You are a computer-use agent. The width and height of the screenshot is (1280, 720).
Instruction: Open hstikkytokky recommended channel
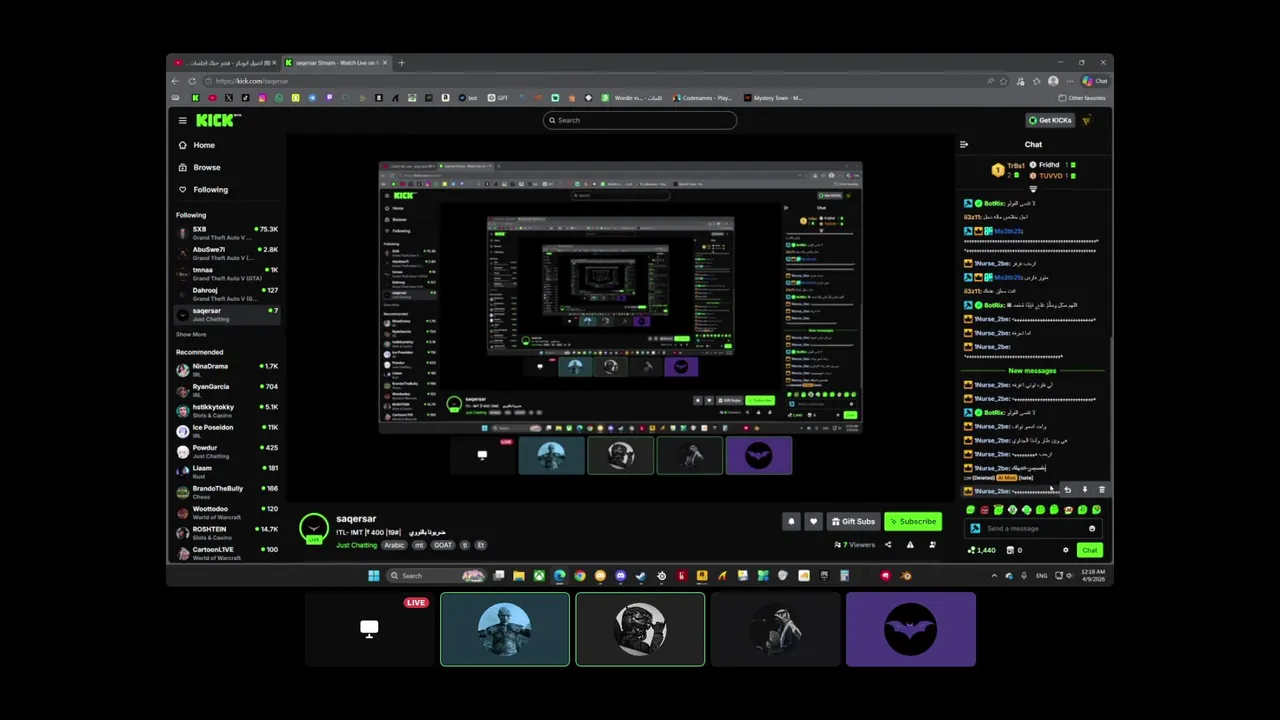[x=227, y=411]
